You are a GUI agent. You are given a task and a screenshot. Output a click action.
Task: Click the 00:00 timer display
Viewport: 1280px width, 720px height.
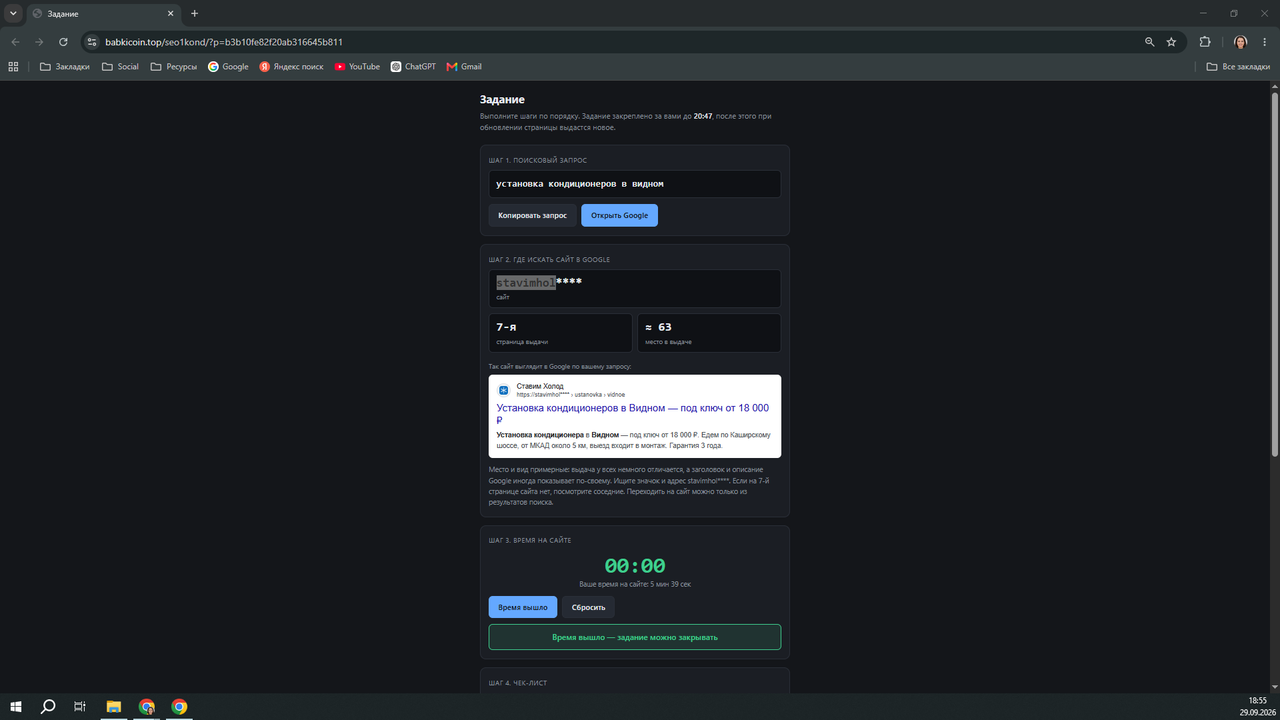click(x=635, y=566)
